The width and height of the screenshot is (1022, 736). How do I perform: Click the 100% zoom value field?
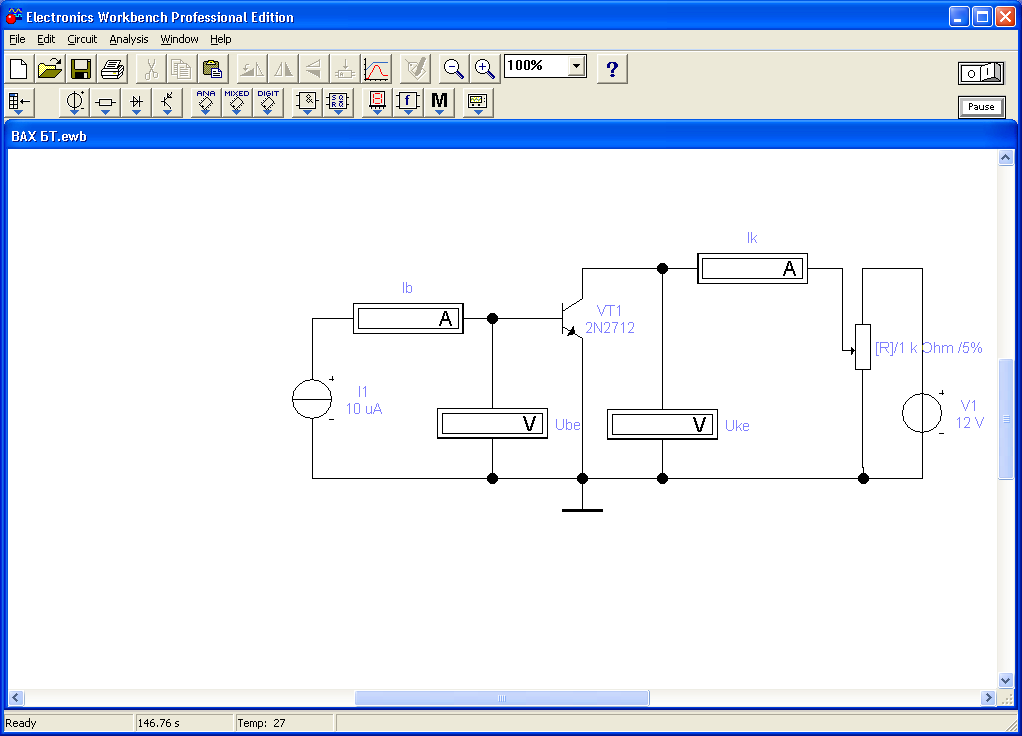coord(536,66)
